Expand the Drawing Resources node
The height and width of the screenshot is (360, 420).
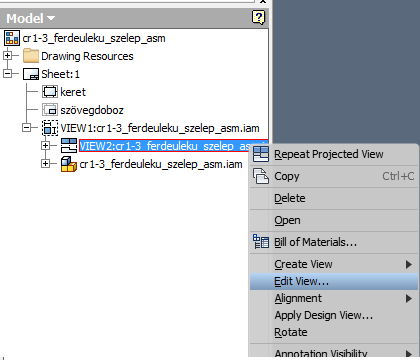pos(7,55)
